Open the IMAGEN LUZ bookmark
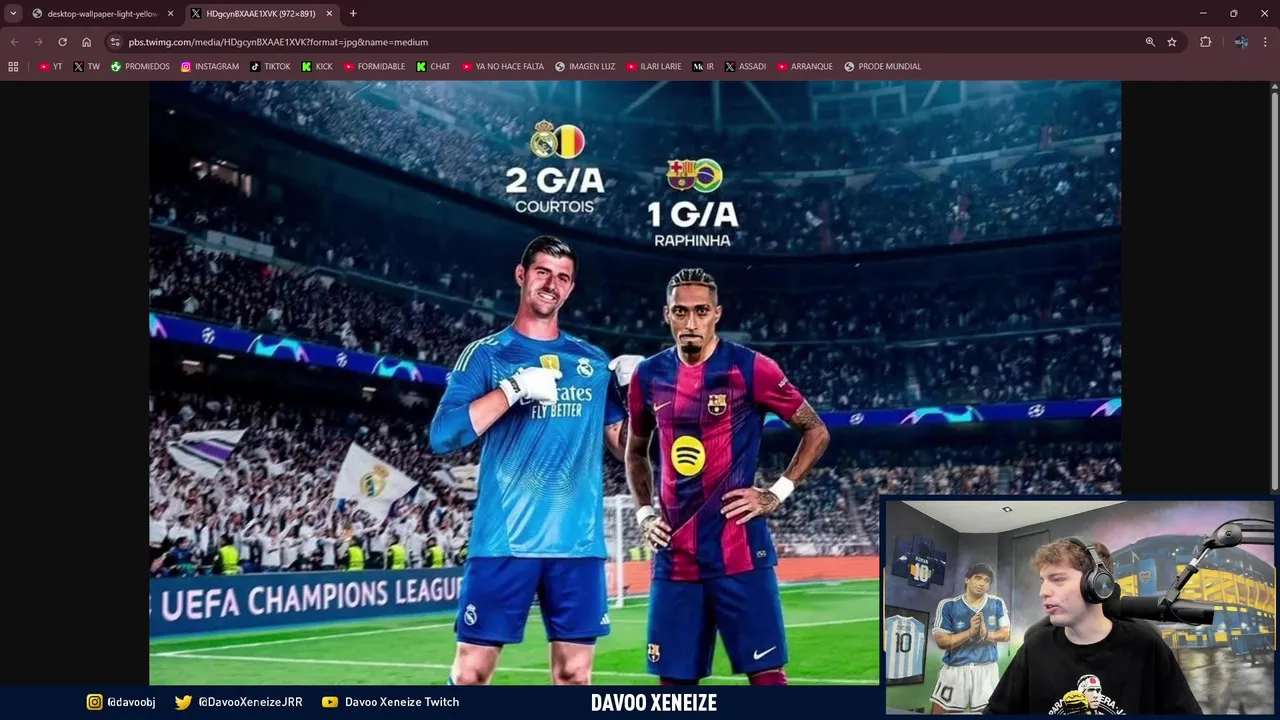The height and width of the screenshot is (720, 1280). (x=585, y=67)
